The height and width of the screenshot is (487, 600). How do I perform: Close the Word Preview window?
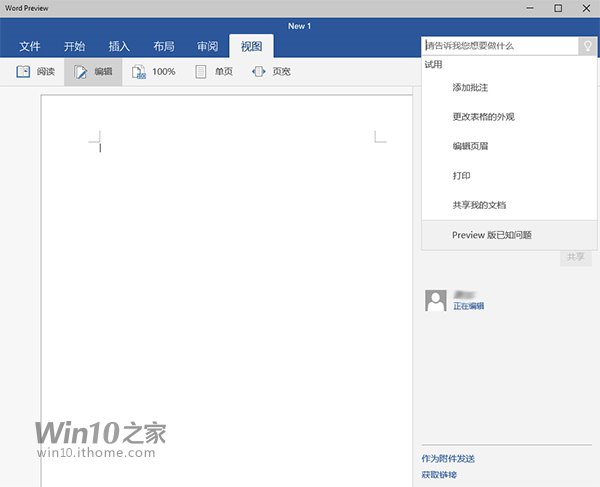[586, 8]
